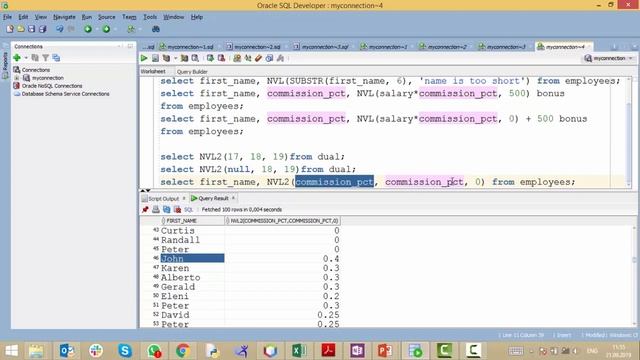Open the Tools menu
This screenshot has height=360, width=640.
[x=150, y=17]
